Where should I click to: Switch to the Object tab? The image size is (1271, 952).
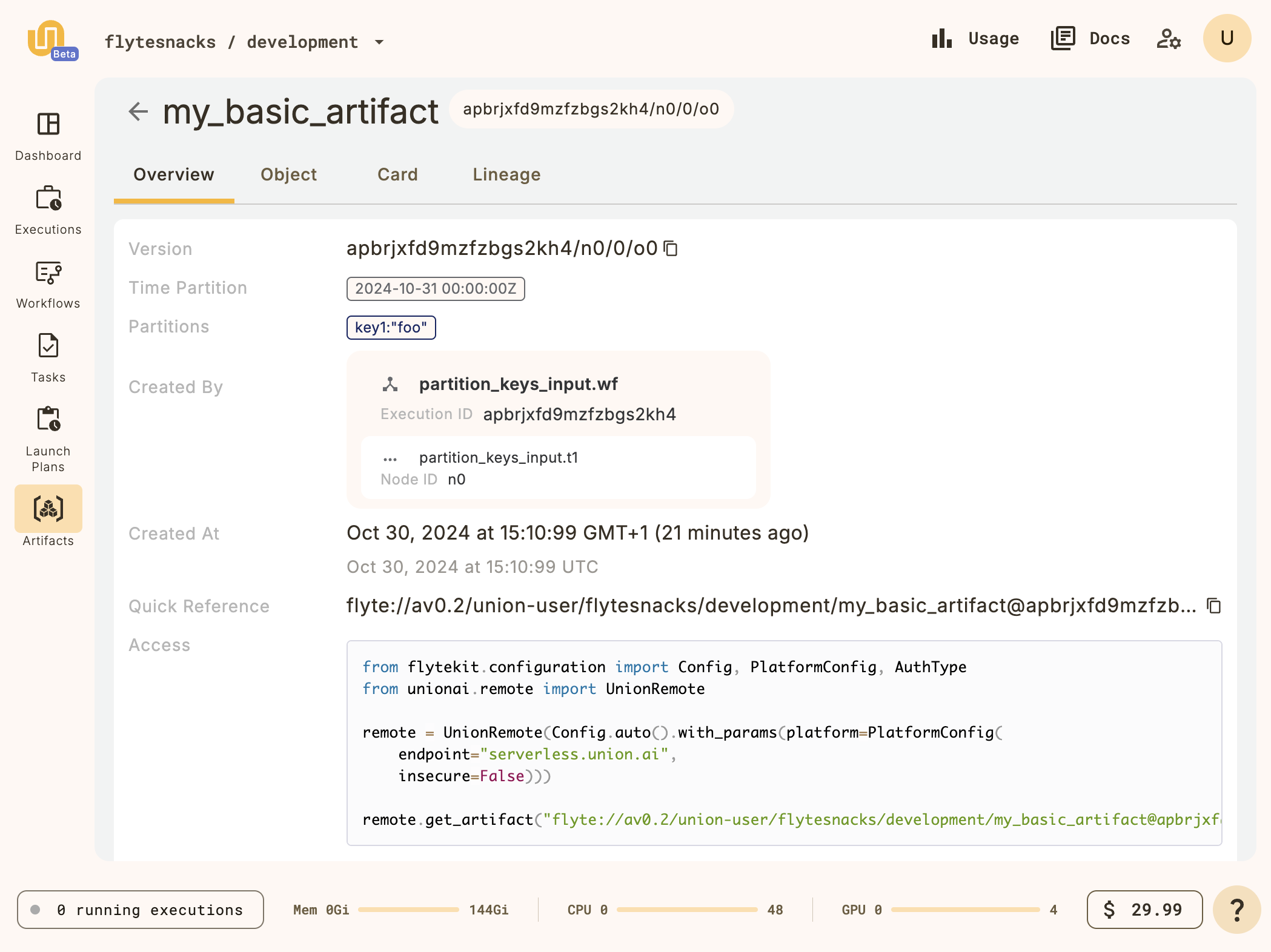coord(288,174)
